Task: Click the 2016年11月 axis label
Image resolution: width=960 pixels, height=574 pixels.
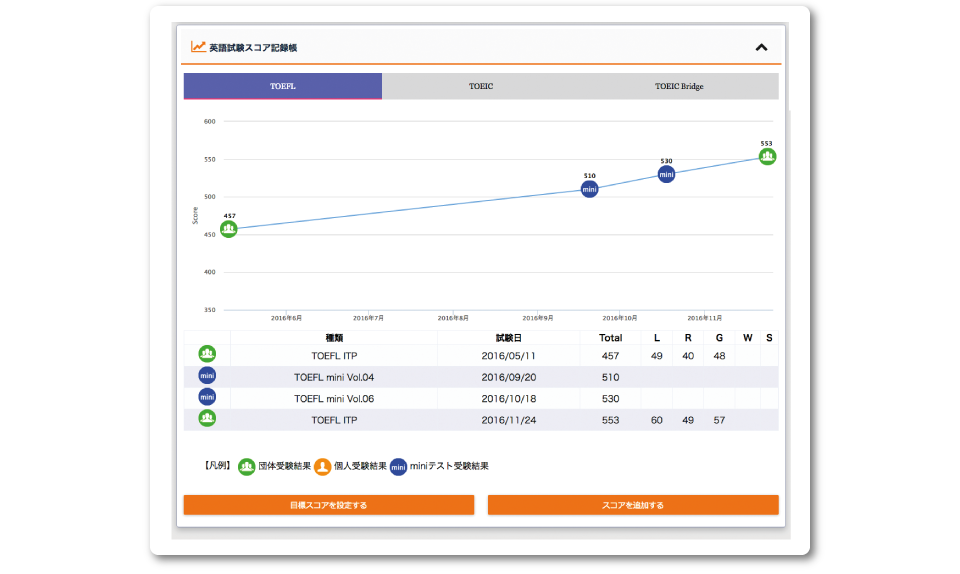Action: click(x=705, y=318)
